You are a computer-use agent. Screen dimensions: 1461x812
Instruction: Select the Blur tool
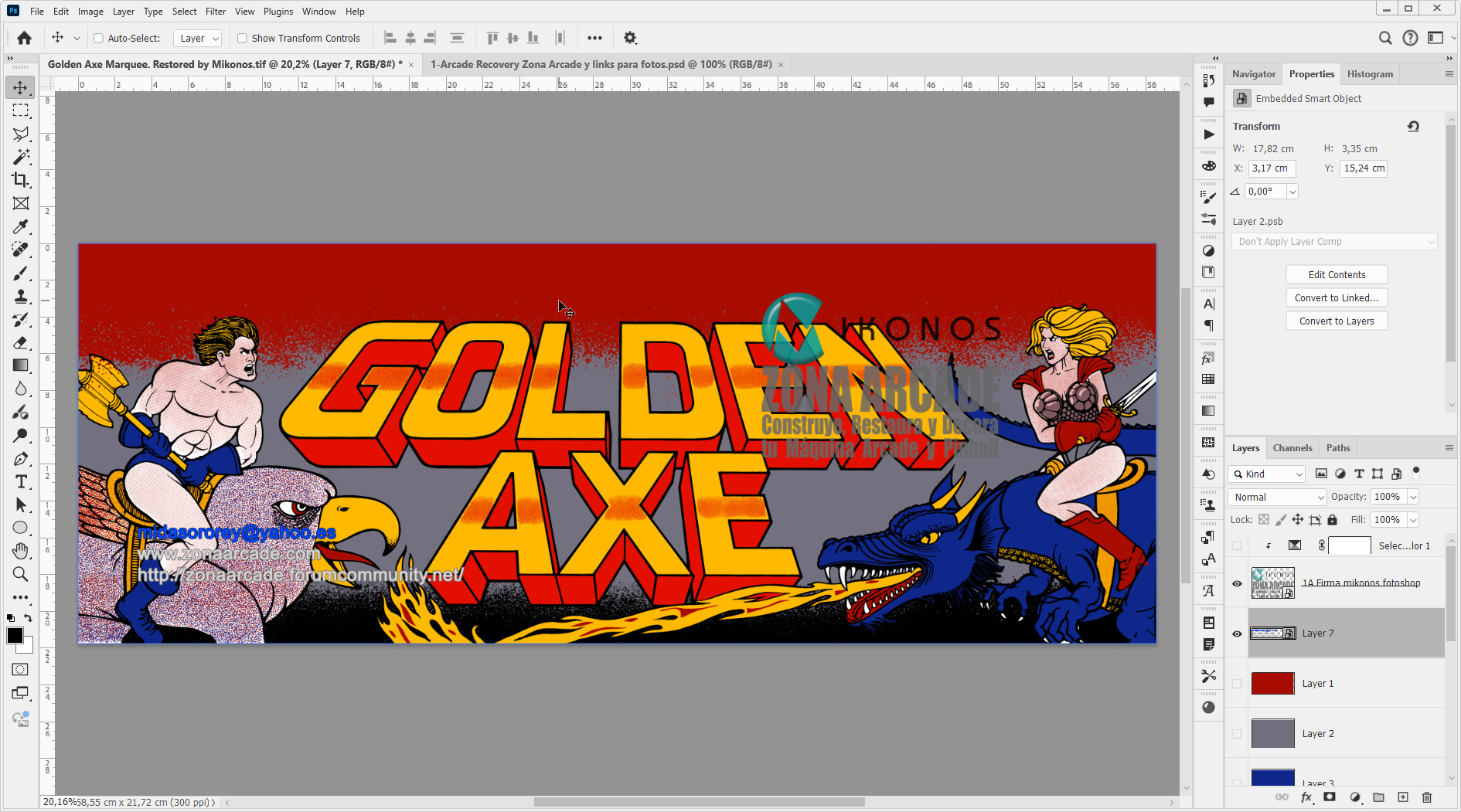coord(20,389)
